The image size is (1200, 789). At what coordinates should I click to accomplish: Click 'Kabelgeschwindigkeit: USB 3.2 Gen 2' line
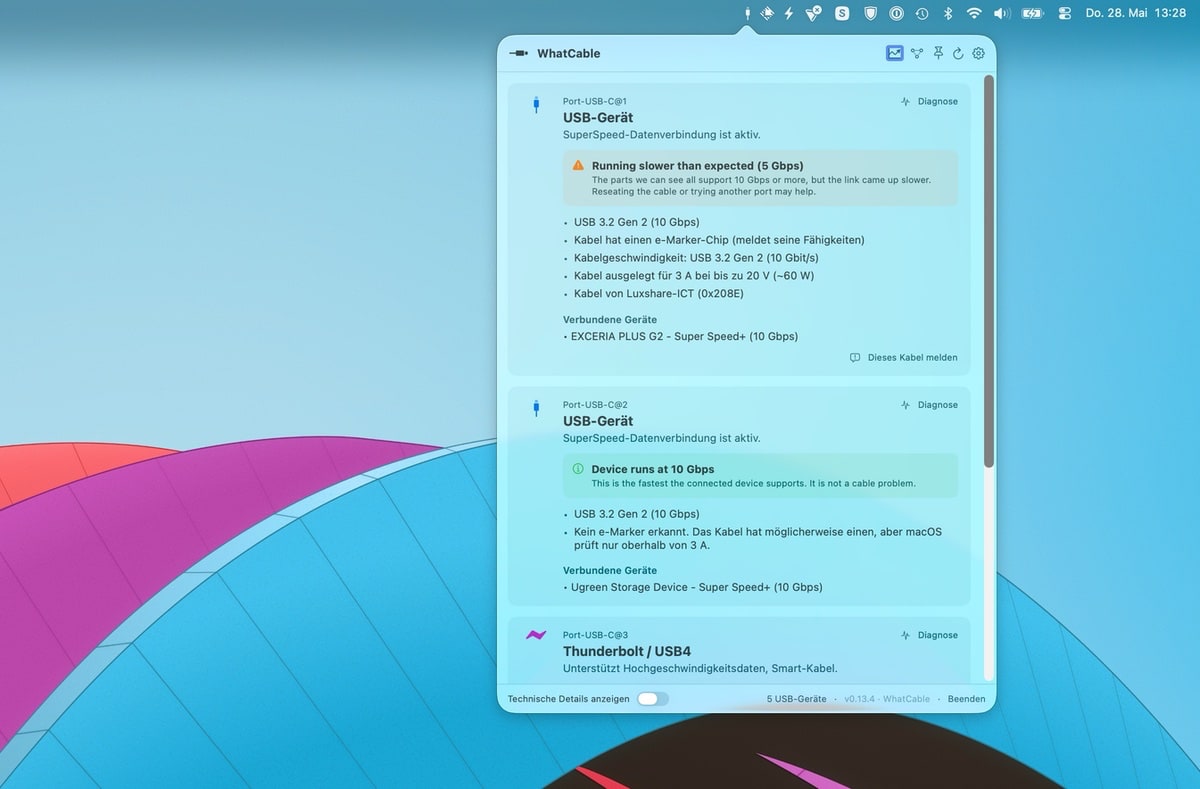click(694, 258)
